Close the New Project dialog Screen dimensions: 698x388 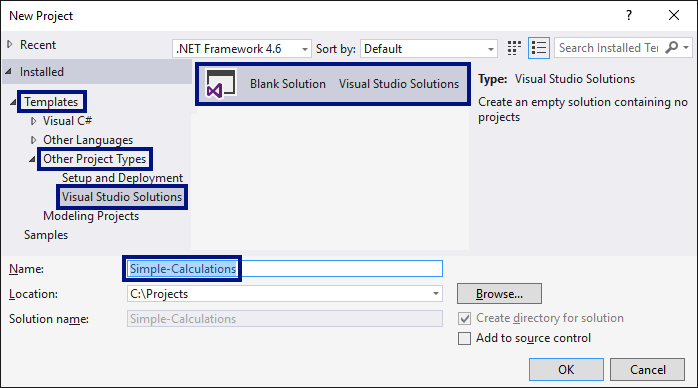coord(674,16)
